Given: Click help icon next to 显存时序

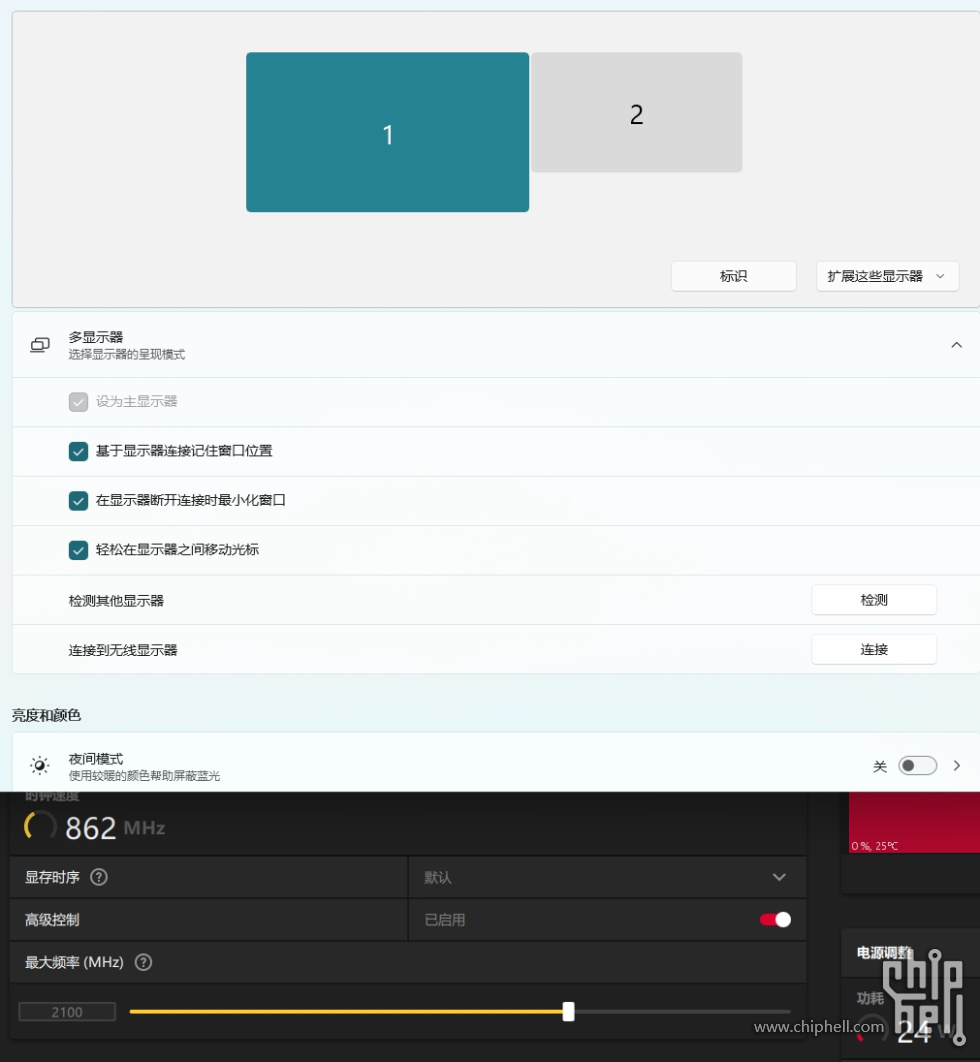Looking at the screenshot, I should (x=99, y=877).
